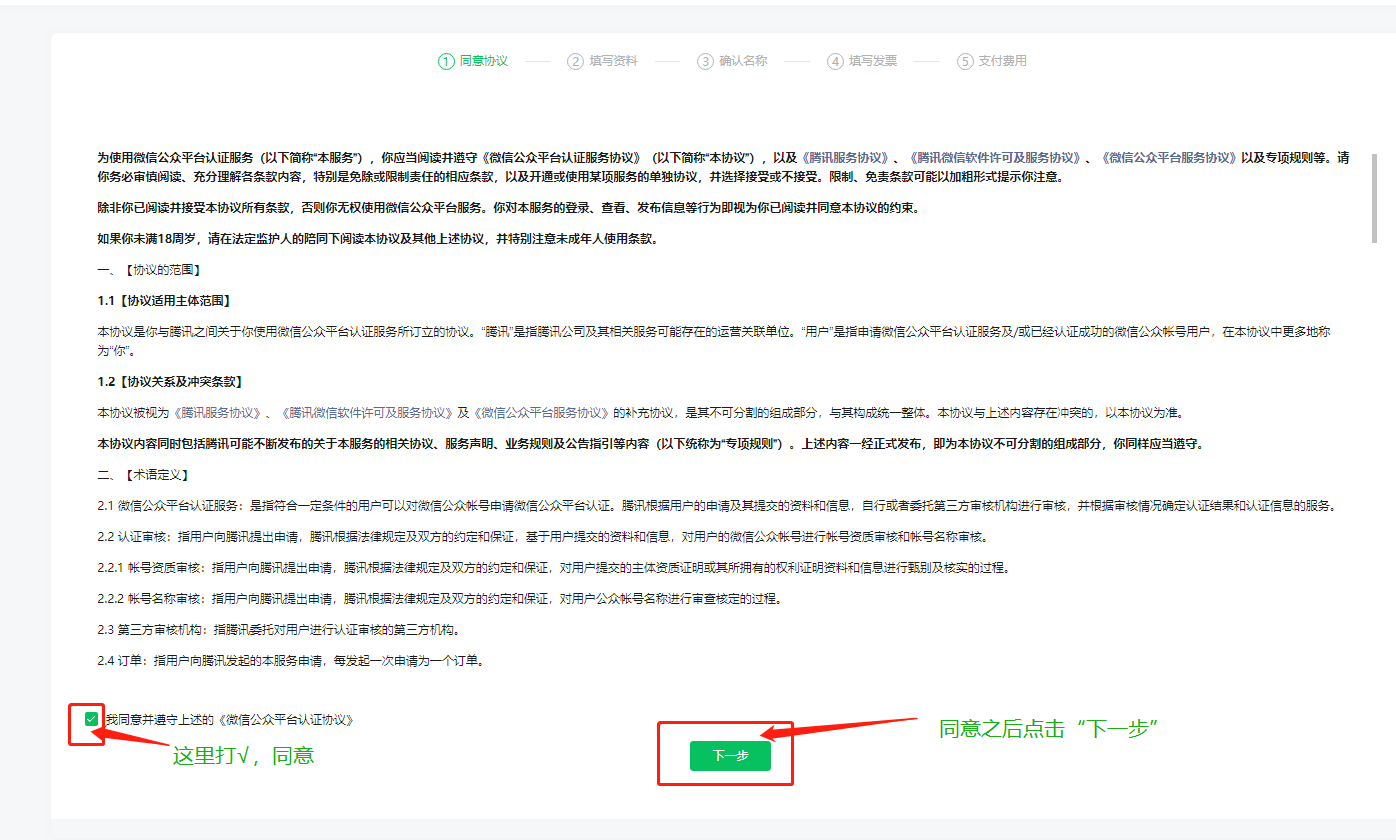
Task: Open 《腾讯微信软件许可及服务协议》 link in section 1.2
Action: pos(366,413)
